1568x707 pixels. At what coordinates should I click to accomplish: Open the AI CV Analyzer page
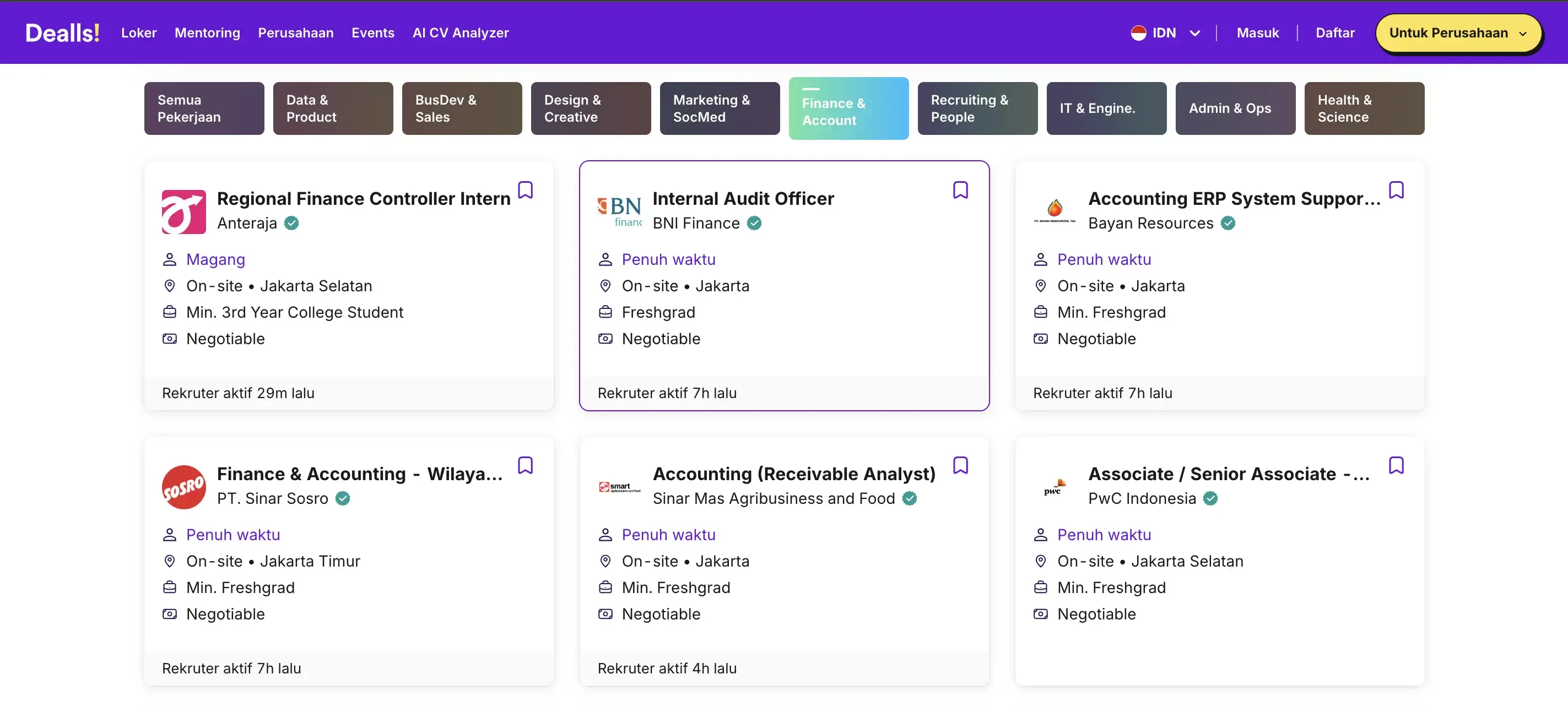(x=461, y=33)
